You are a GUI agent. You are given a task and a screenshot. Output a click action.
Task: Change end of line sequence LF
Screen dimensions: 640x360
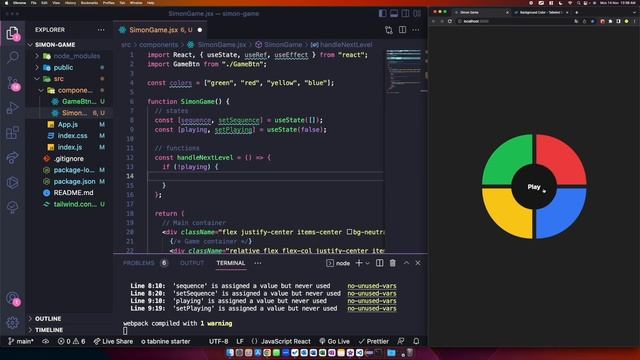tap(240, 341)
